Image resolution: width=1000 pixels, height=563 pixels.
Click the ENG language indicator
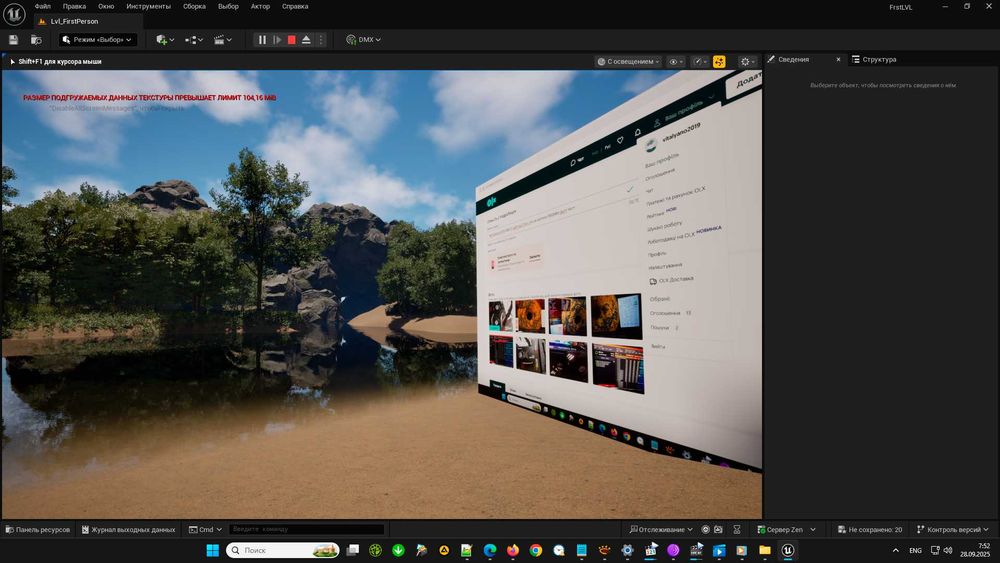coord(915,550)
